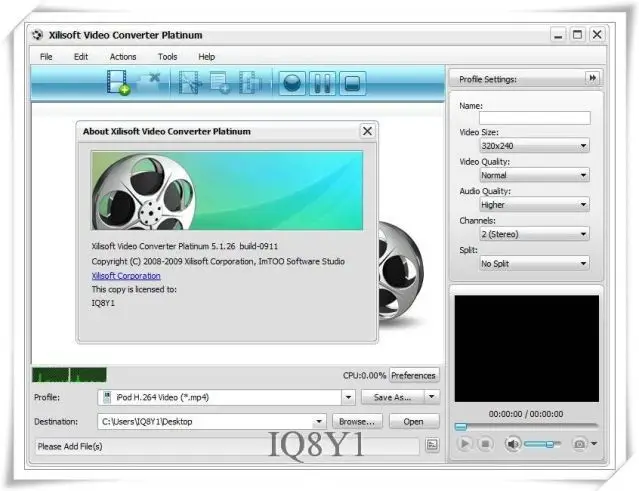Click the Remove file X icon
The image size is (639, 491).
pyautogui.click(x=150, y=82)
